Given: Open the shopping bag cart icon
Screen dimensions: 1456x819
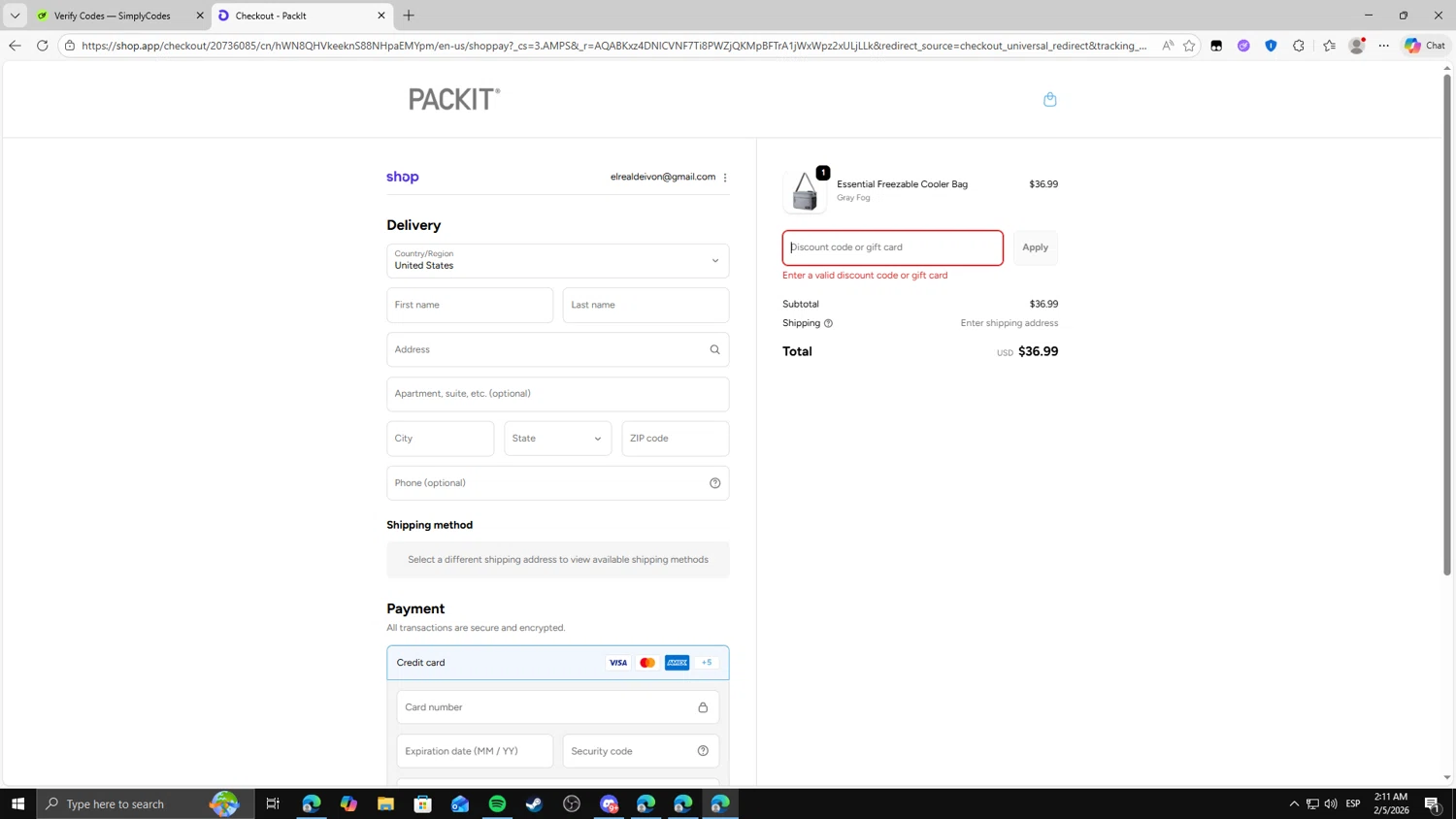Looking at the screenshot, I should click(x=1049, y=99).
